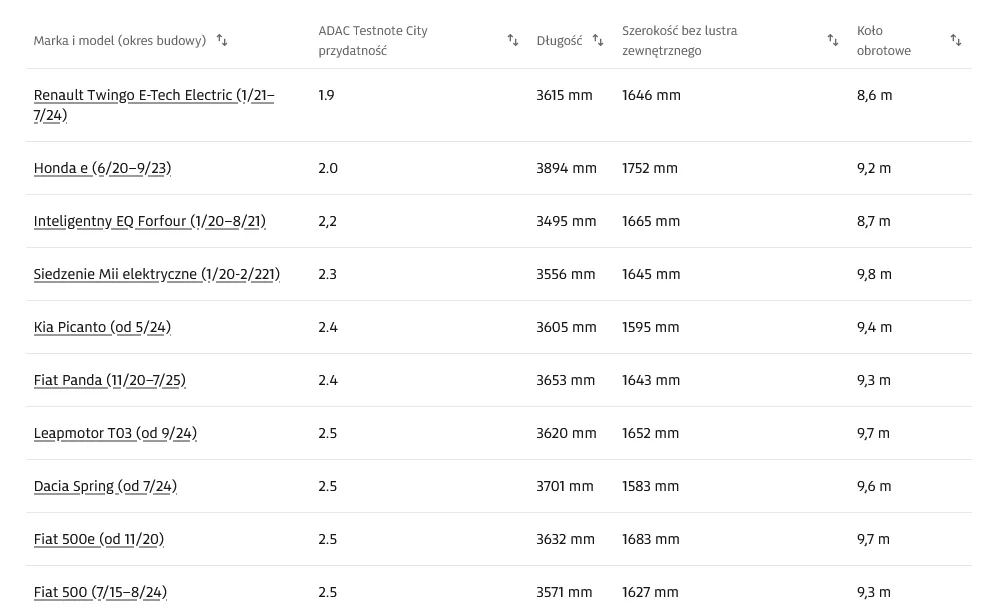Image resolution: width=1000 pixels, height=616 pixels.
Task: Click ADAC Testnote City przydatność header
Action: [x=372, y=41]
